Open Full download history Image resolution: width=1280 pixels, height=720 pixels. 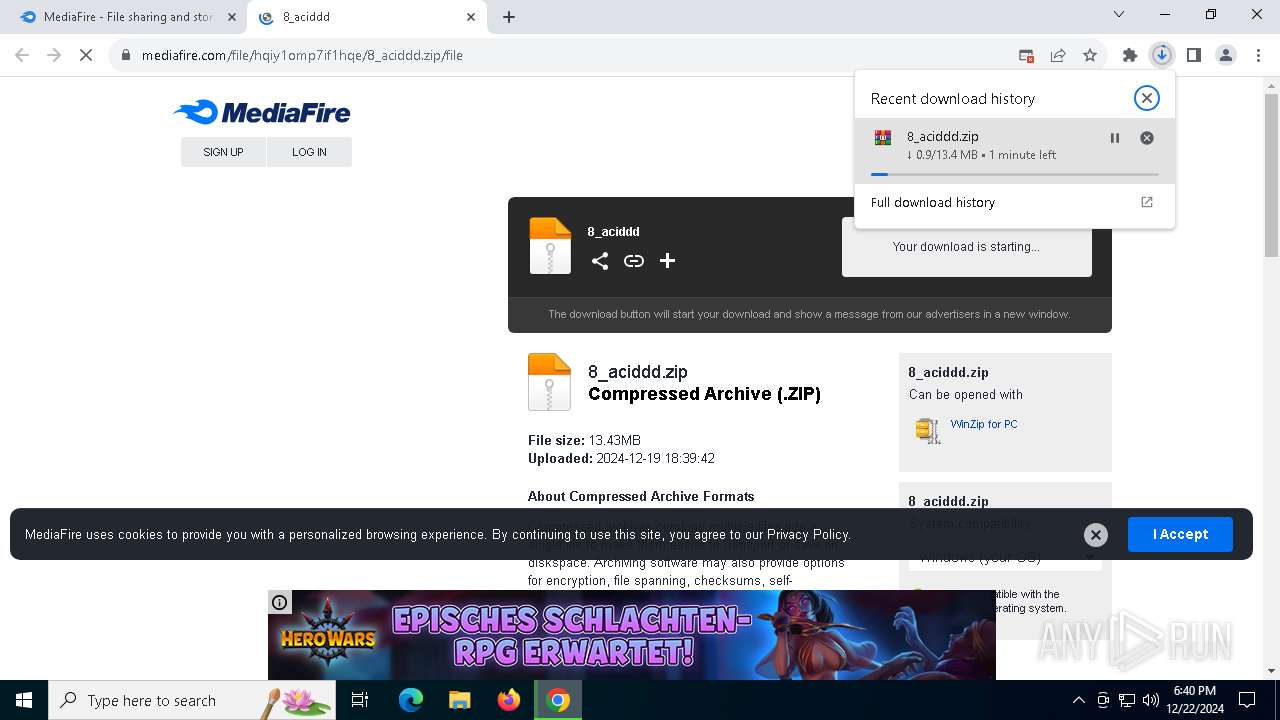(x=933, y=202)
